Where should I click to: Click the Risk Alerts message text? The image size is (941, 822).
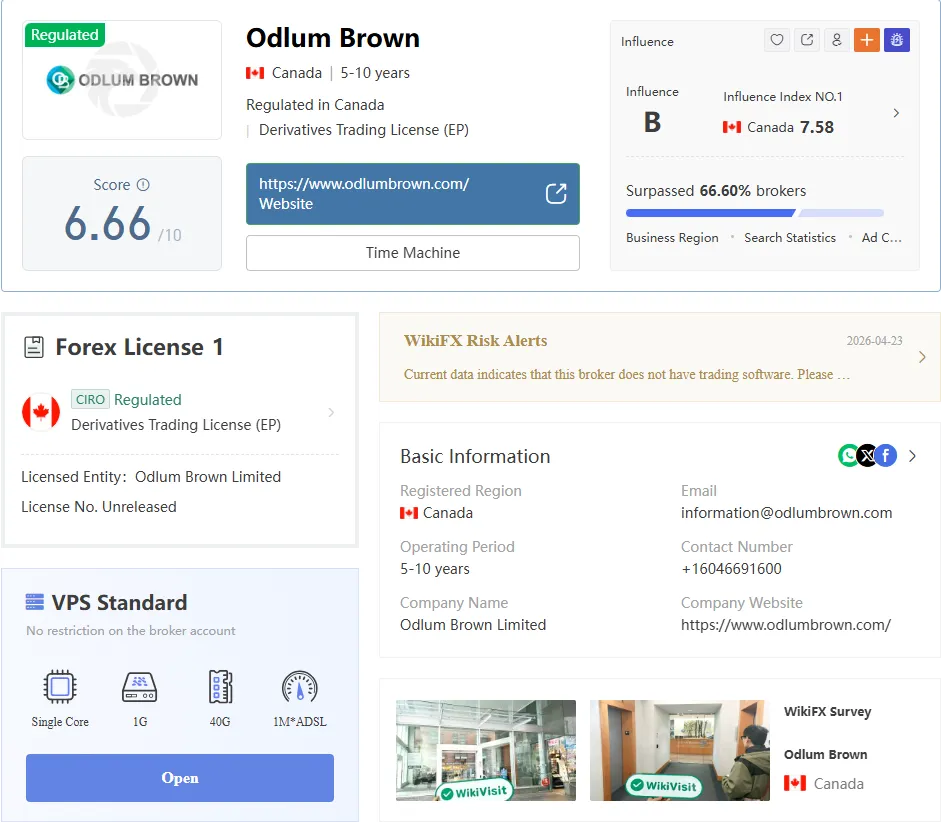627,374
